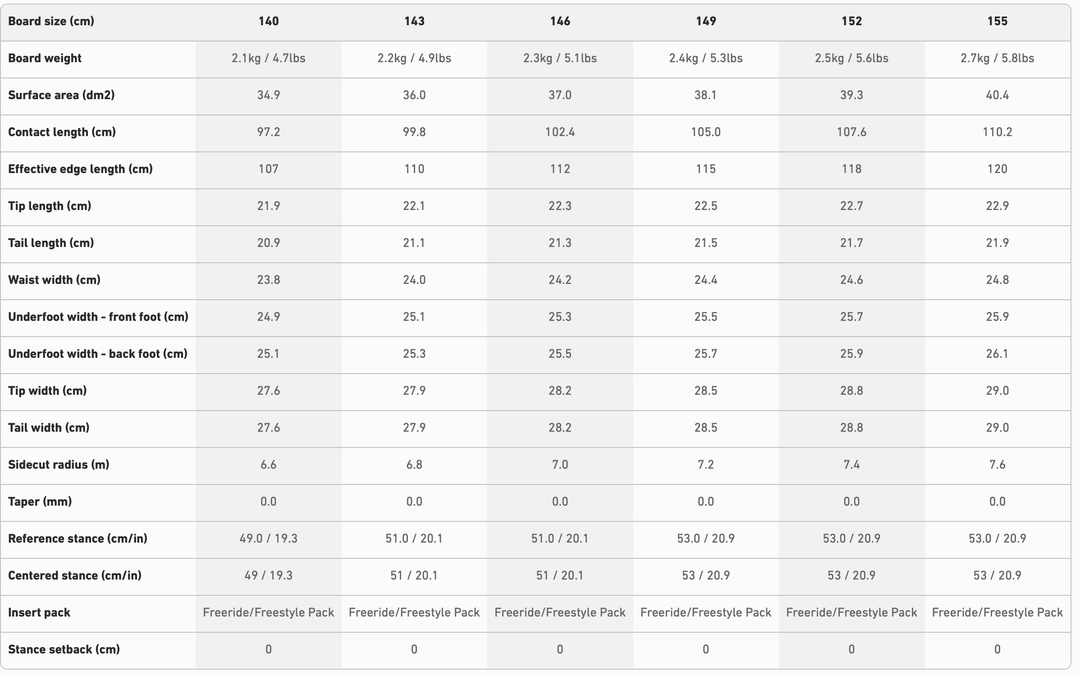Screen dimensions: 1080x676
Task: Click the Waist width row label
Action: (54, 280)
